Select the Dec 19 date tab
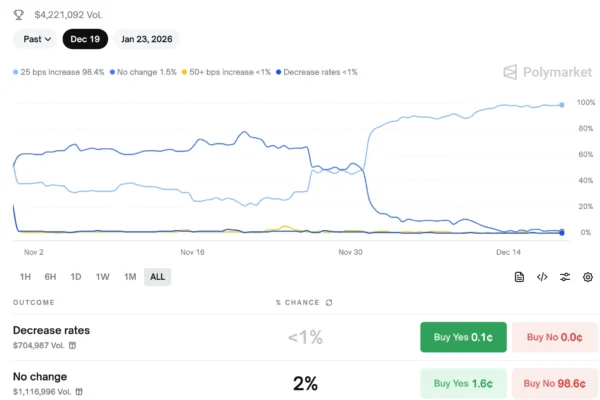 85,39
